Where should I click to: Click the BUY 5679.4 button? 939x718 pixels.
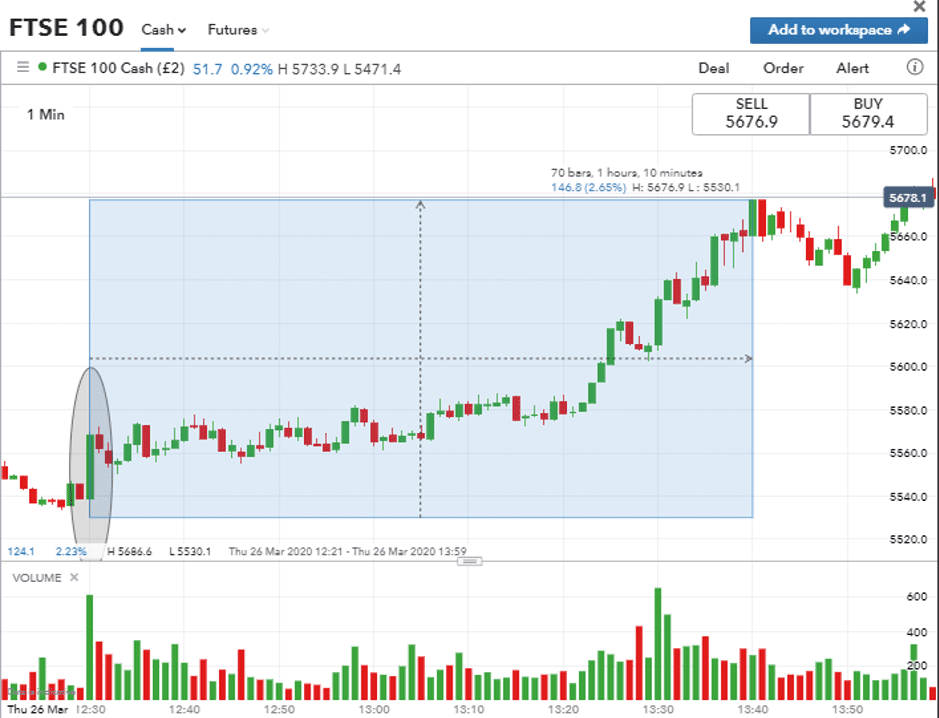click(x=868, y=114)
